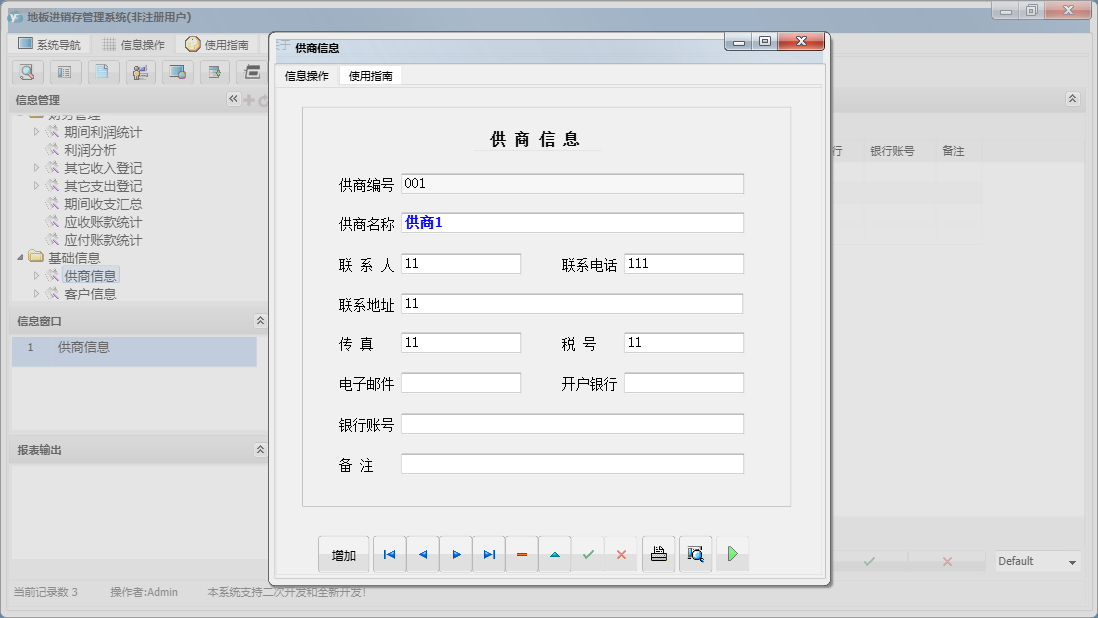Select 其它支出登记 in the tree
1098x618 pixels.
[103, 186]
